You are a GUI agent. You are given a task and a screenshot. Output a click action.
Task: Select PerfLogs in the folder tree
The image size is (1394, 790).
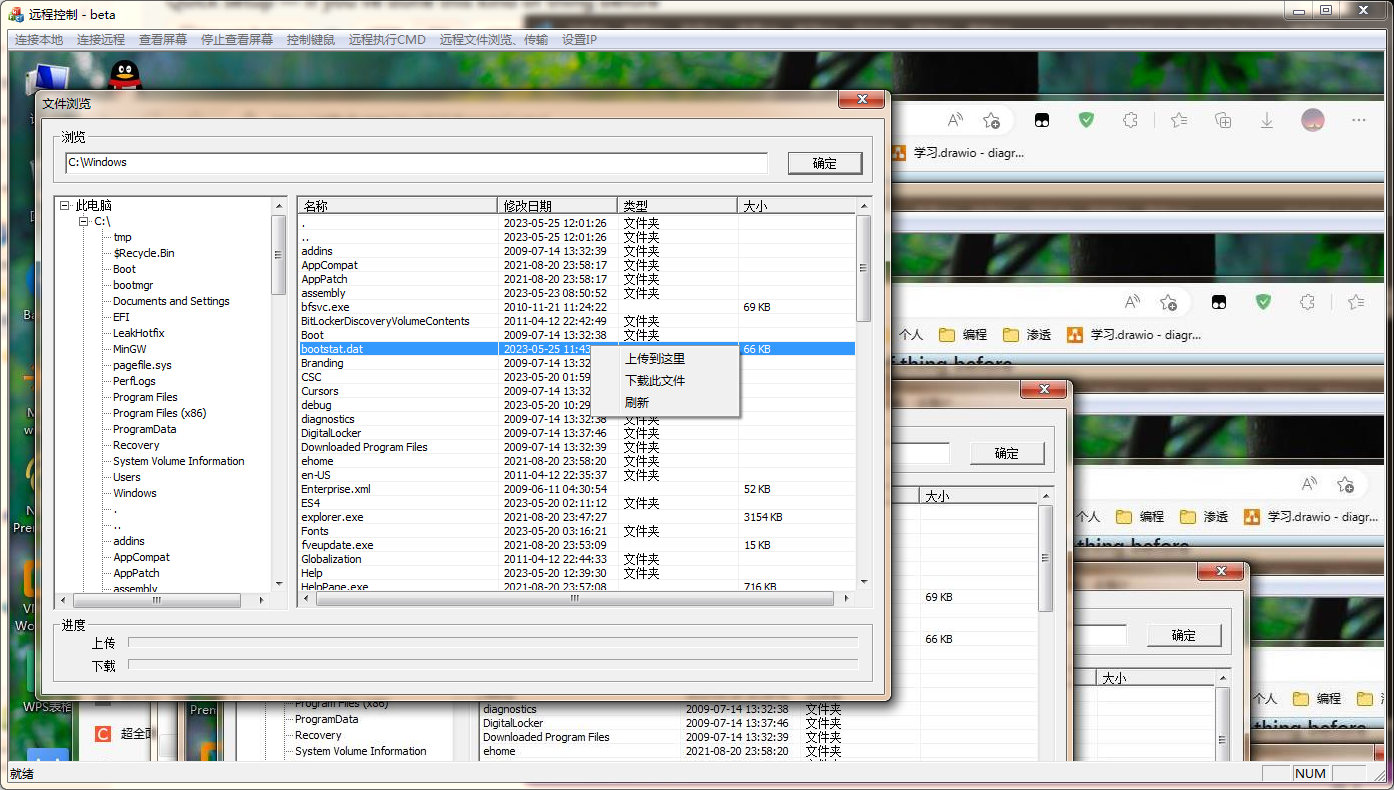point(134,381)
